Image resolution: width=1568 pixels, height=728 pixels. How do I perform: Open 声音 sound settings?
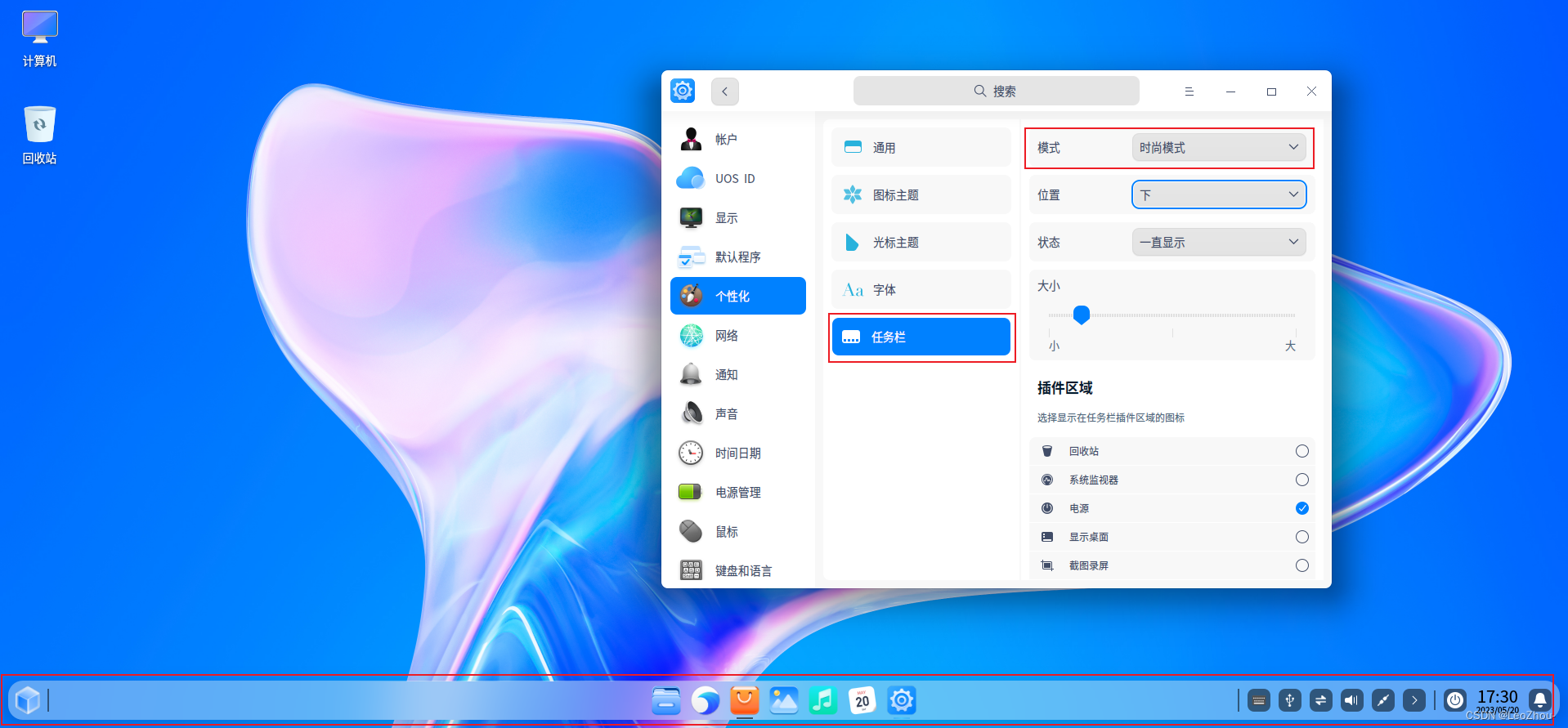click(x=737, y=414)
